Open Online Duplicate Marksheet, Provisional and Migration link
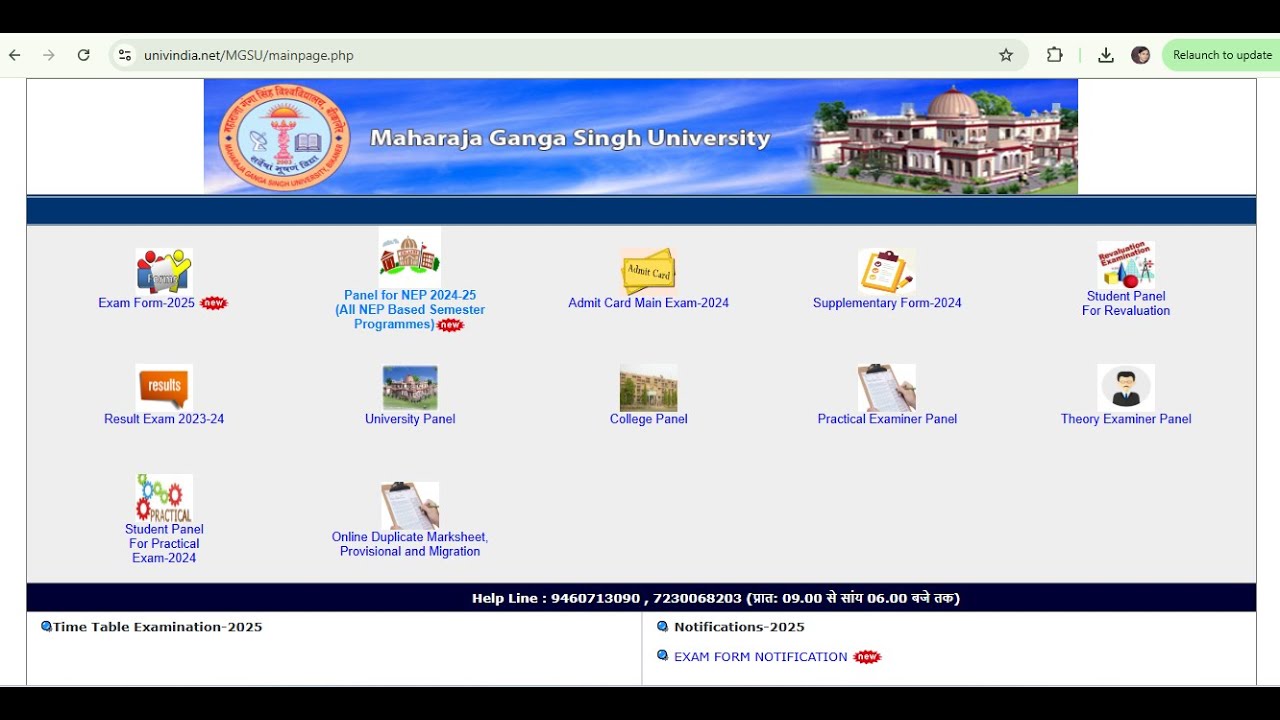1280x720 pixels. coord(410,544)
